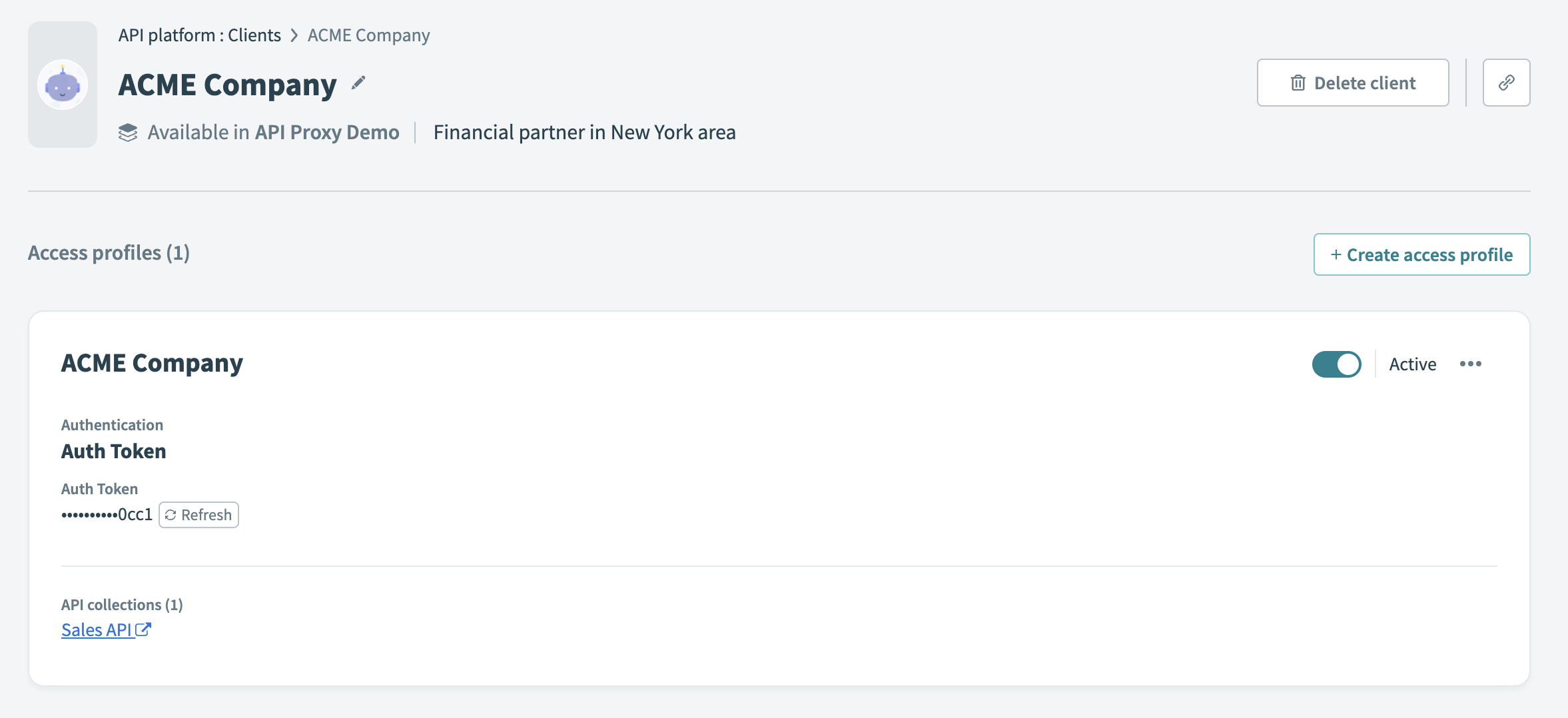The image size is (1568, 718).
Task: Click the Active status label
Action: [x=1412, y=364]
